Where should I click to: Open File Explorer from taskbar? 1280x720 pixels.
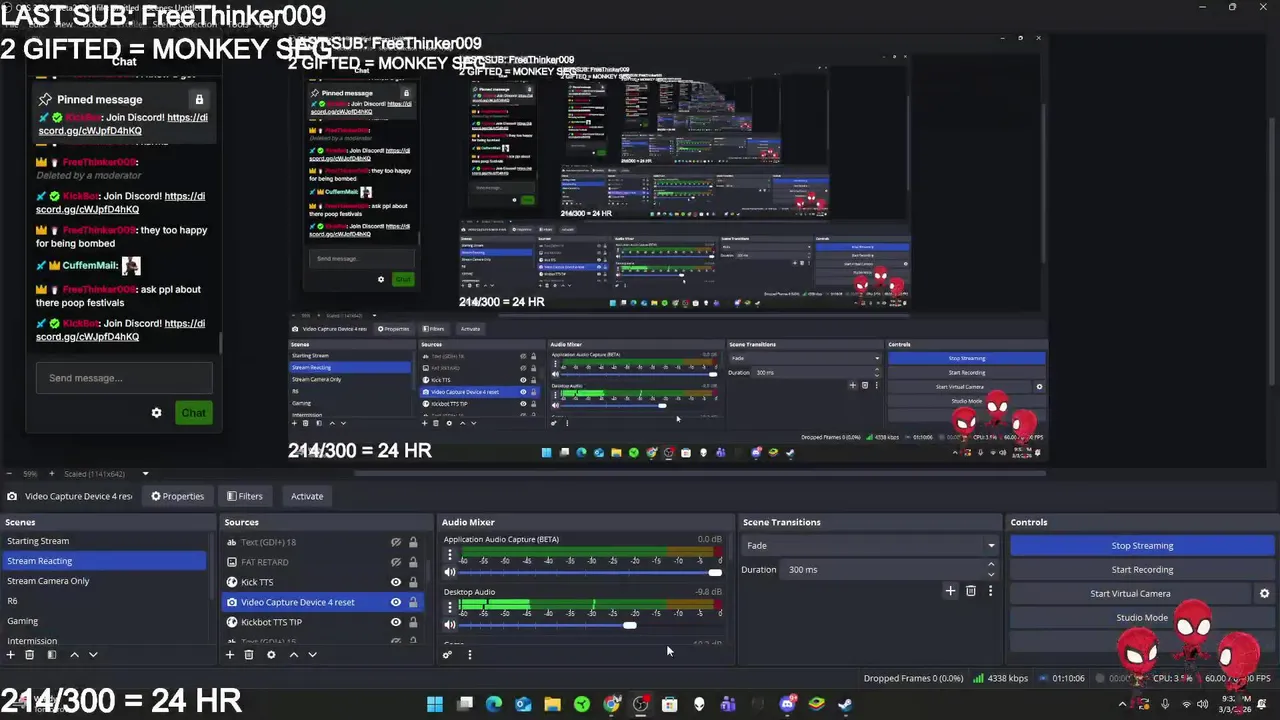point(552,704)
